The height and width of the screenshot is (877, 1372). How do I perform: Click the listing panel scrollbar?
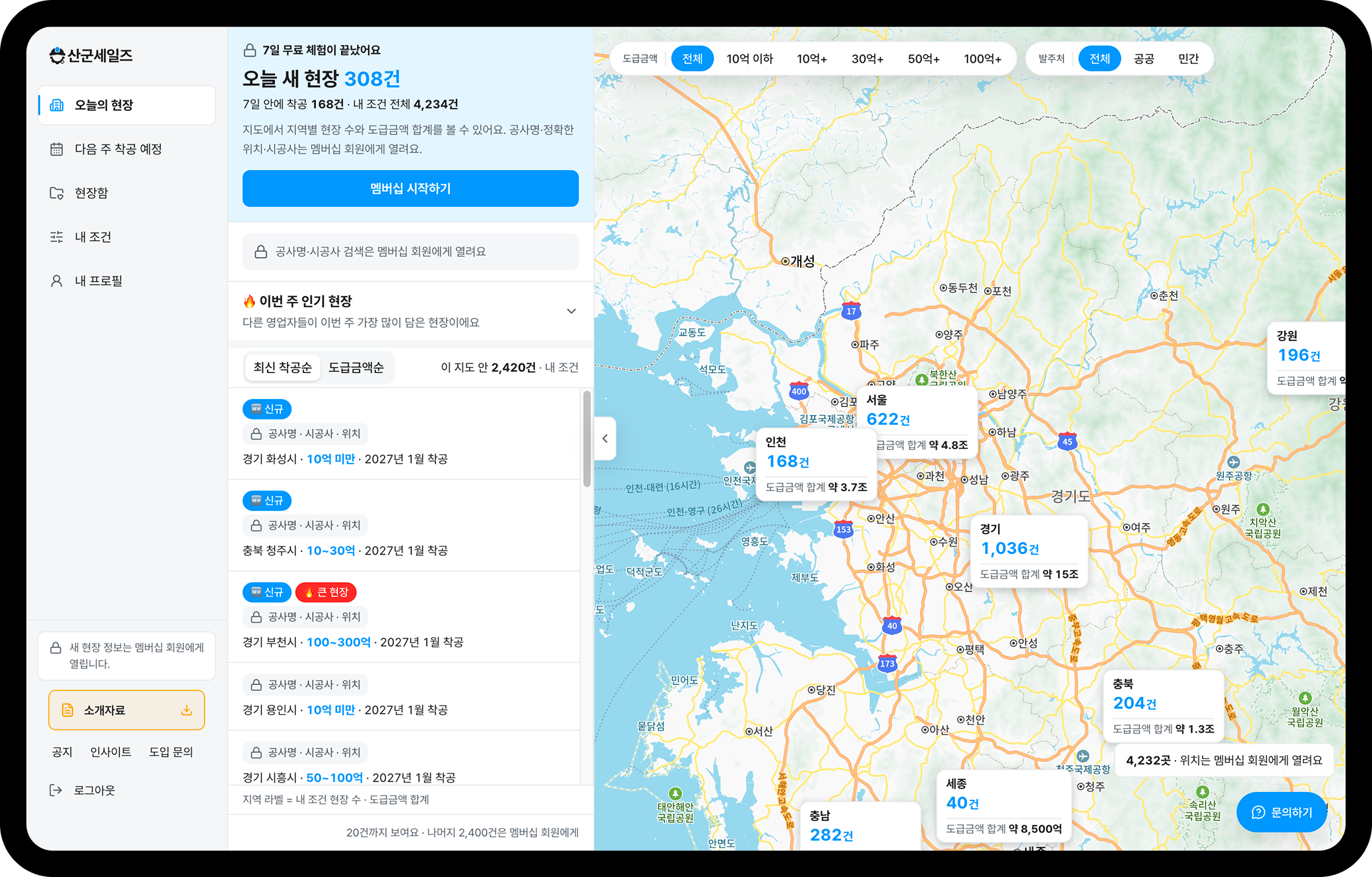tap(586, 438)
